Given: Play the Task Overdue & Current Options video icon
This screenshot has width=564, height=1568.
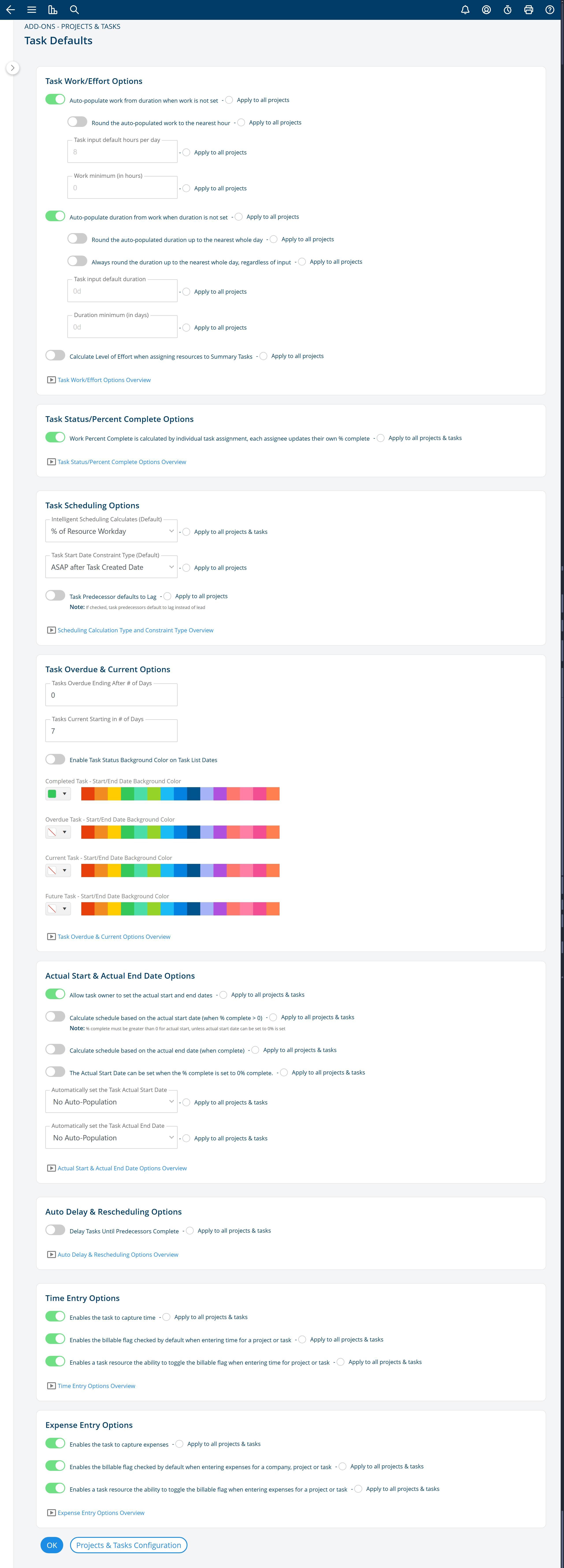Looking at the screenshot, I should (x=52, y=937).
